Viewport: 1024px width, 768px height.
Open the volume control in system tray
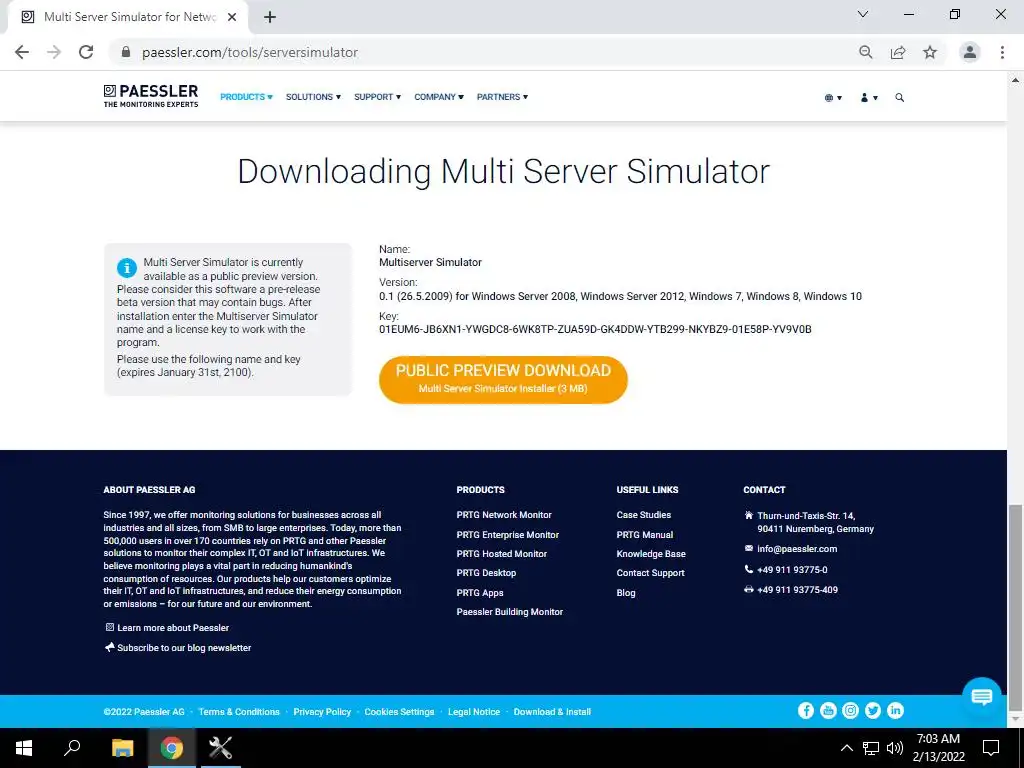click(x=895, y=748)
